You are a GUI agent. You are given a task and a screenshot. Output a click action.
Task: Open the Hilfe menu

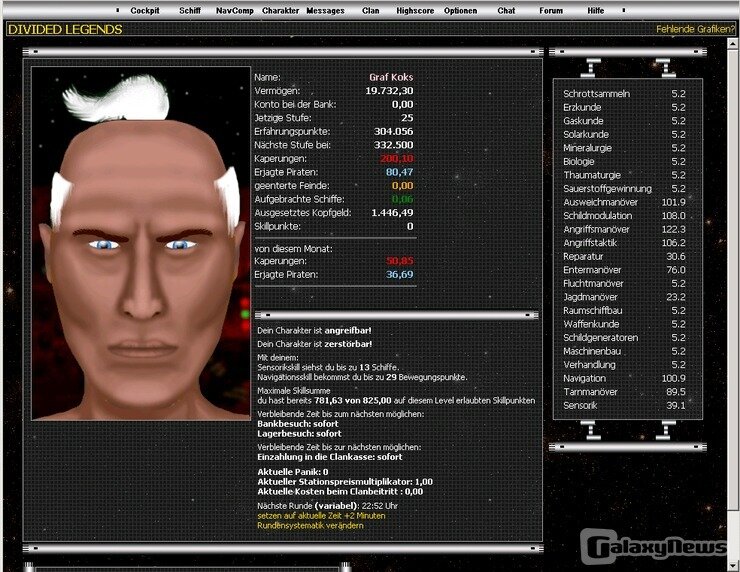click(596, 10)
